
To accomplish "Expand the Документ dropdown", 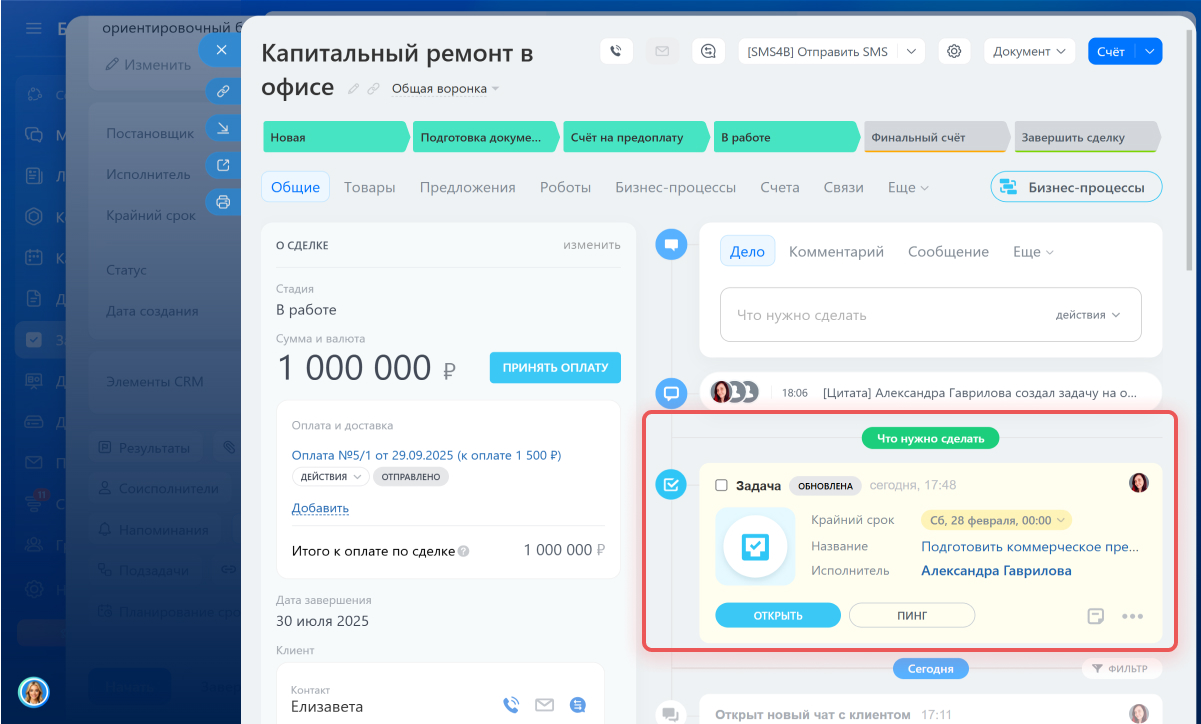I will [1029, 51].
